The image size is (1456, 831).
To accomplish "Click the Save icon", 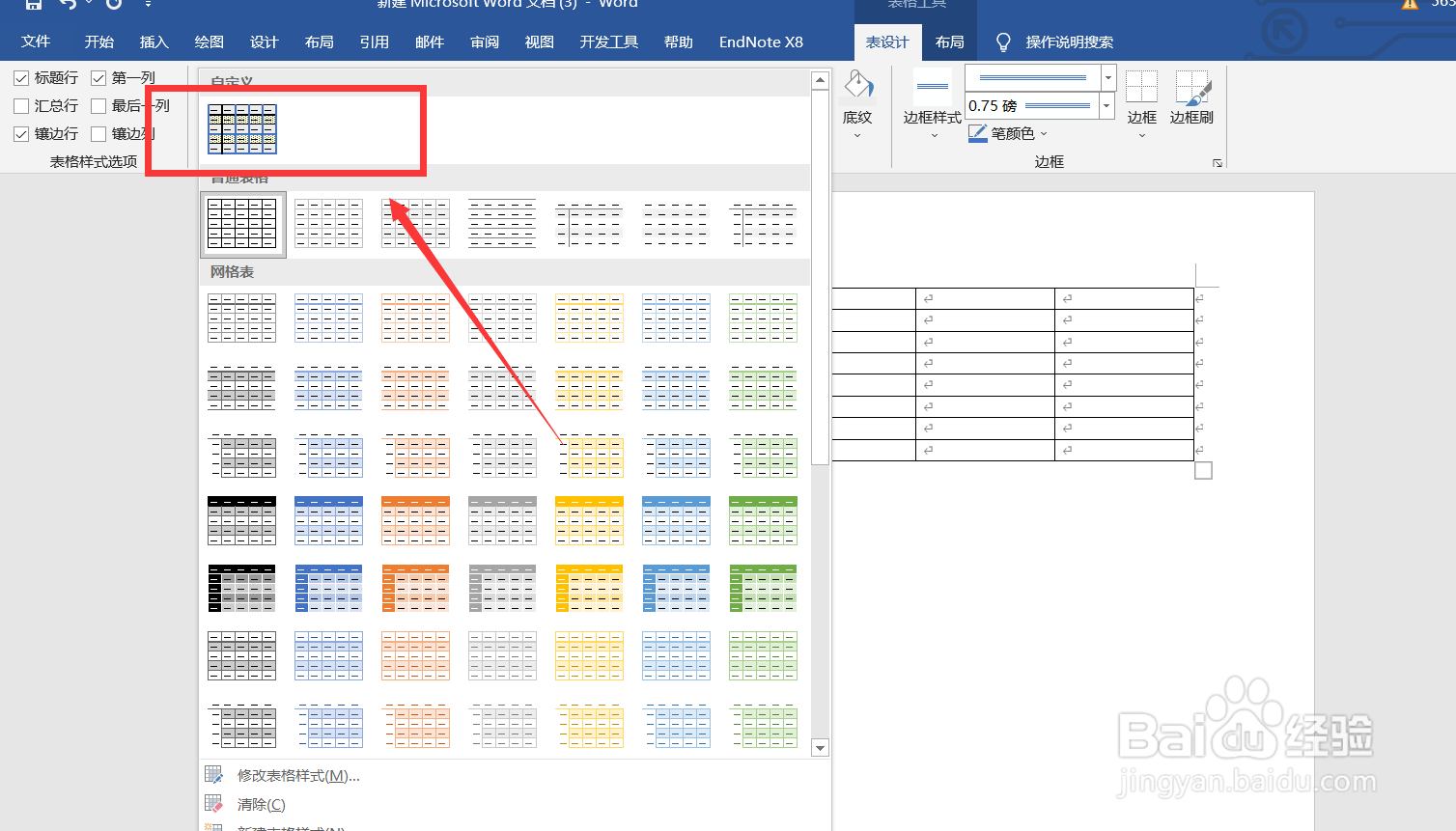I will 32,6.
